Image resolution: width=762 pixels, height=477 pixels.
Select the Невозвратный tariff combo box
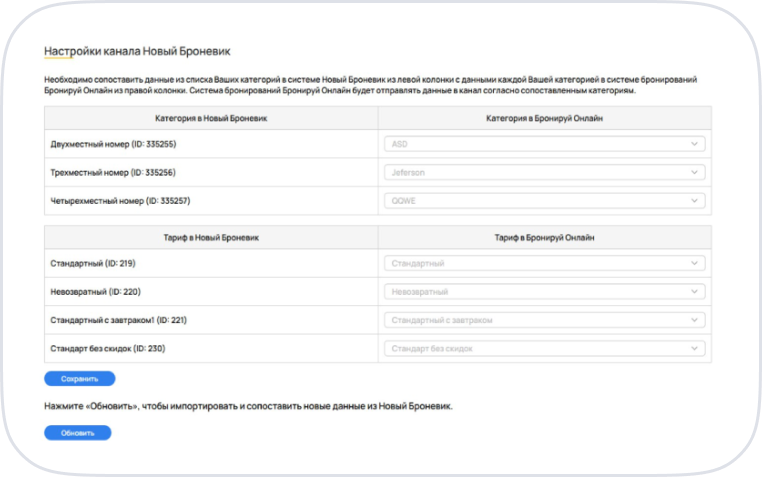coord(544,291)
